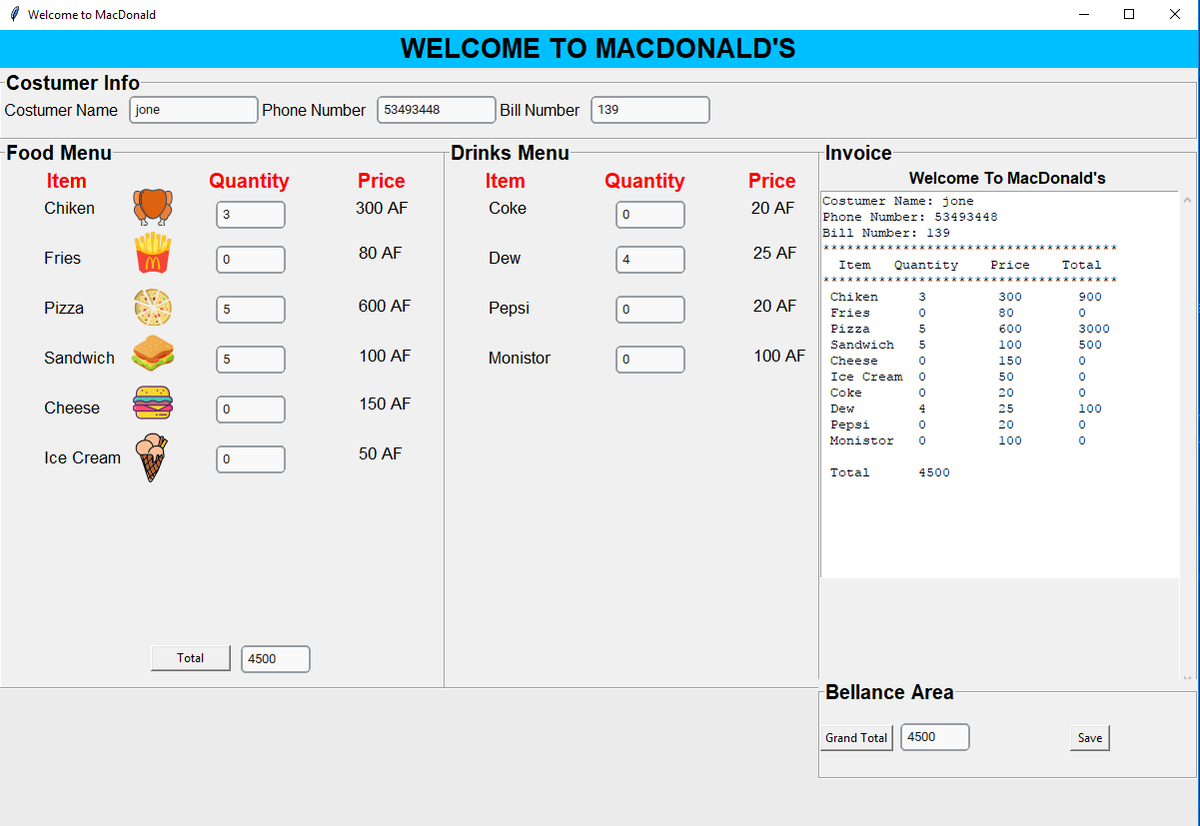Click the "Bill Number: 139" invoice line
The width and height of the screenshot is (1200, 826).
[x=886, y=233]
